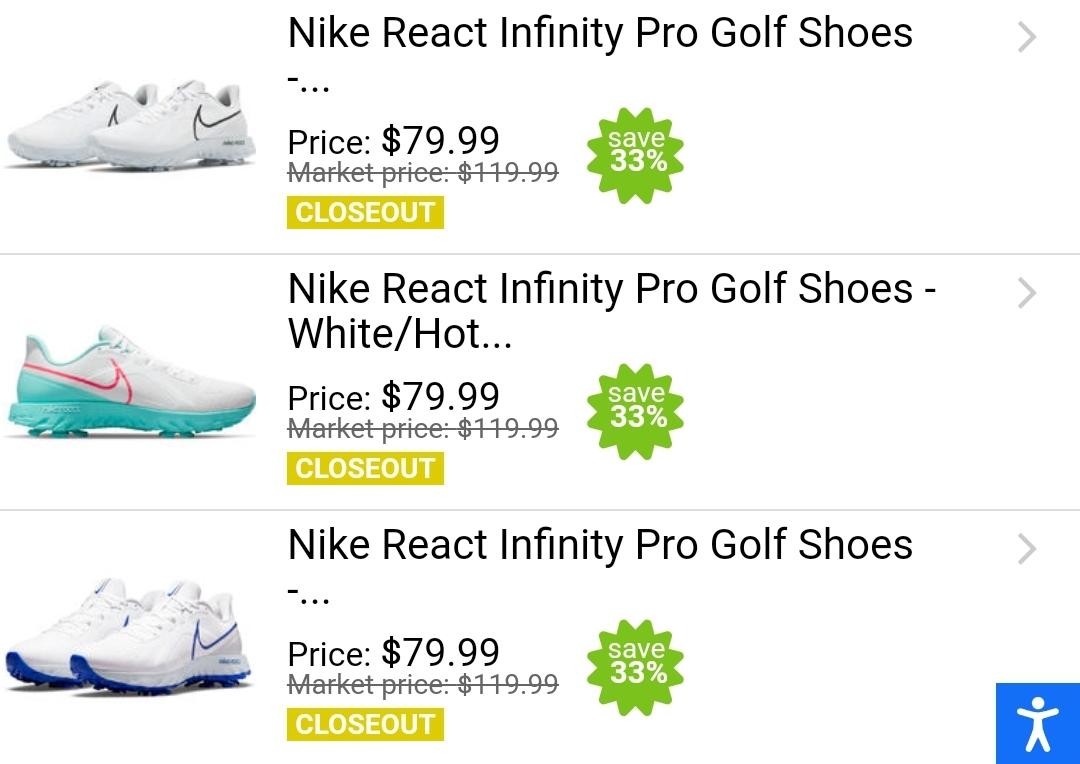This screenshot has height=764, width=1080.
Task: Open the third Nike React Infinity Pro title
Action: (x=600, y=546)
